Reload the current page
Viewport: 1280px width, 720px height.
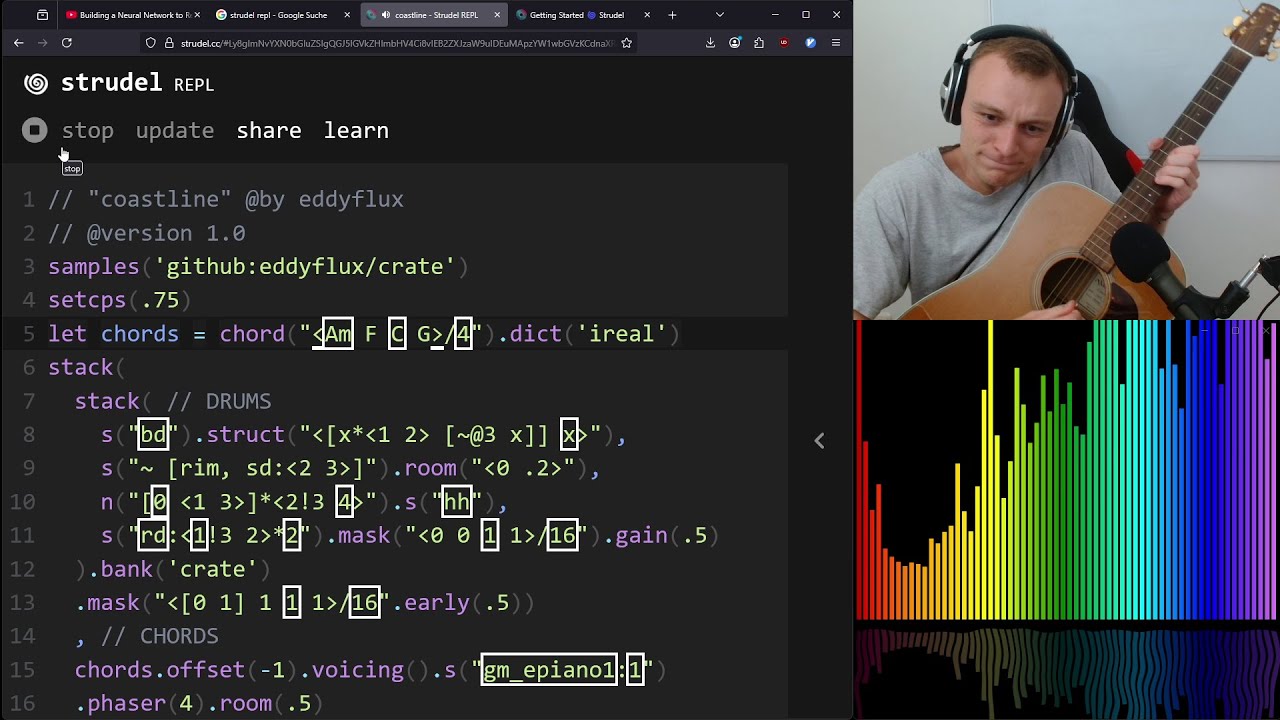coord(66,43)
